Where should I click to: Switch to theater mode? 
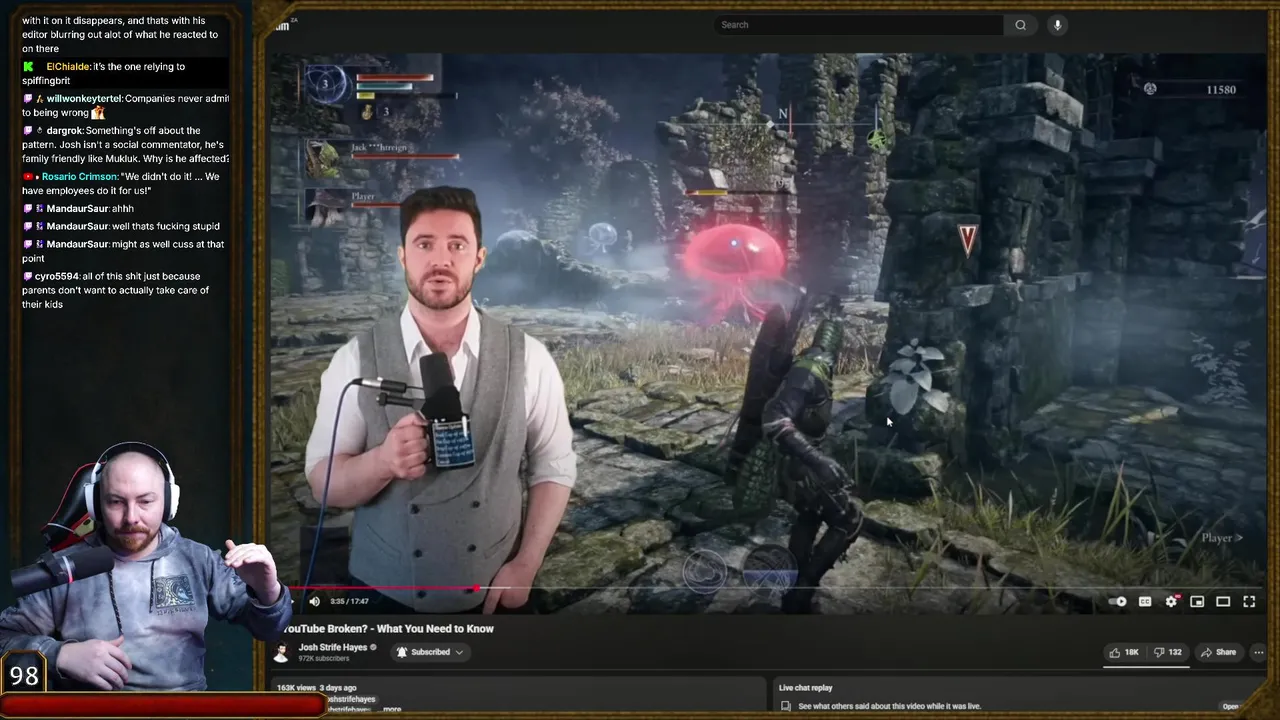coord(1223,601)
